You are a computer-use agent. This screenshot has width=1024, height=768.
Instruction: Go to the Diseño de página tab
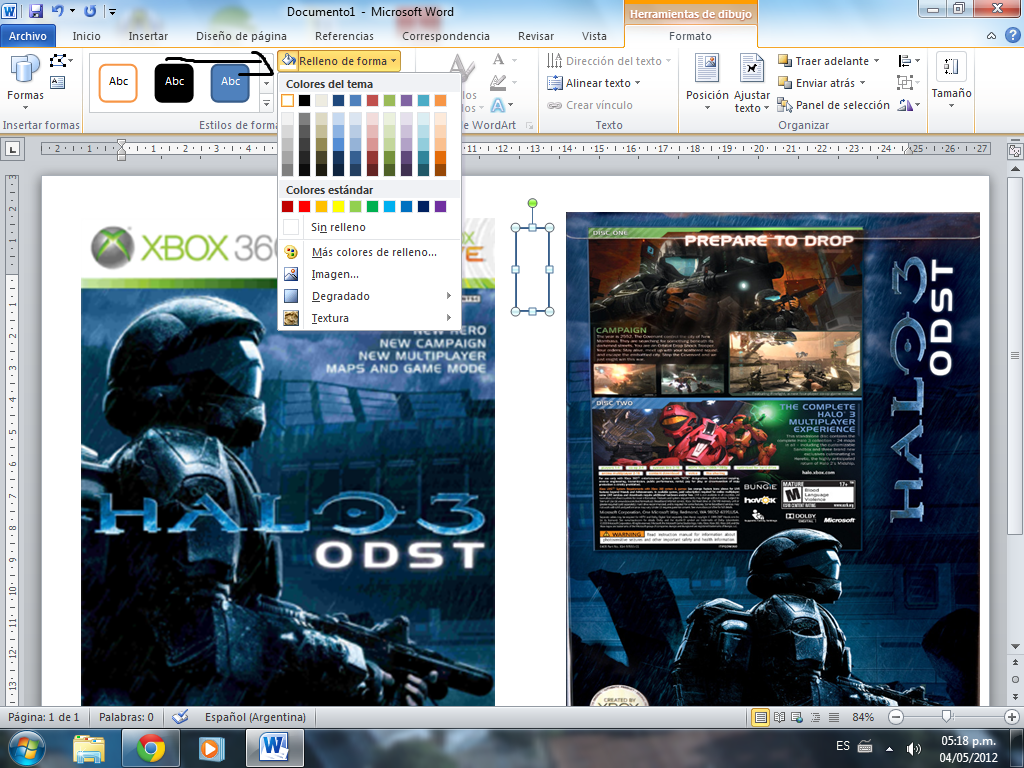click(241, 36)
